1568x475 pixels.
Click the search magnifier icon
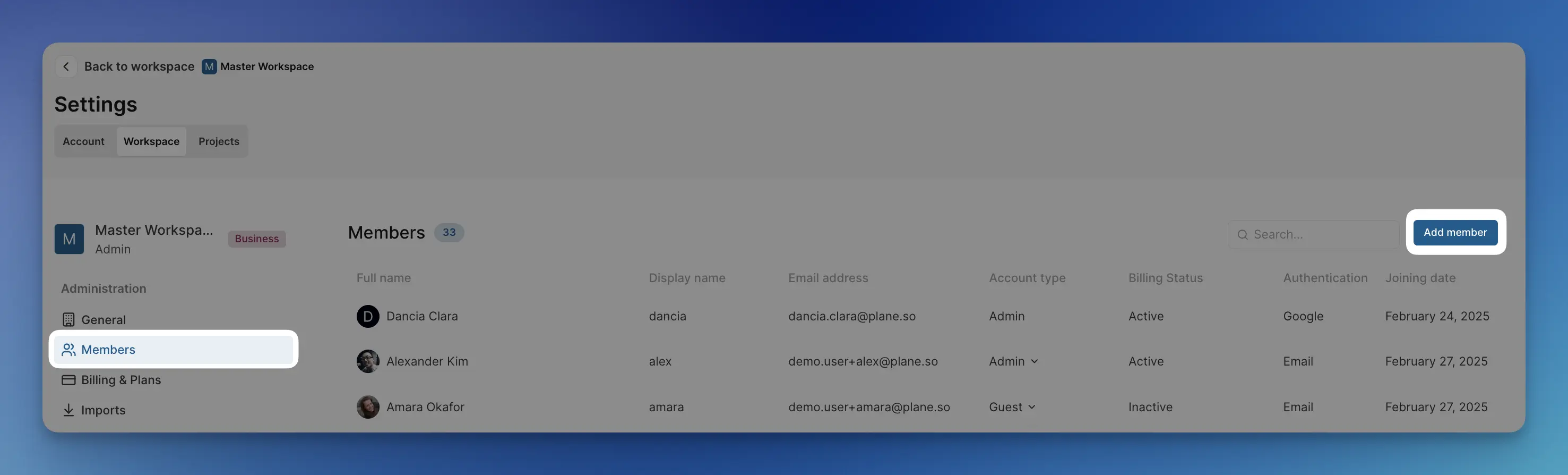tap(1242, 235)
